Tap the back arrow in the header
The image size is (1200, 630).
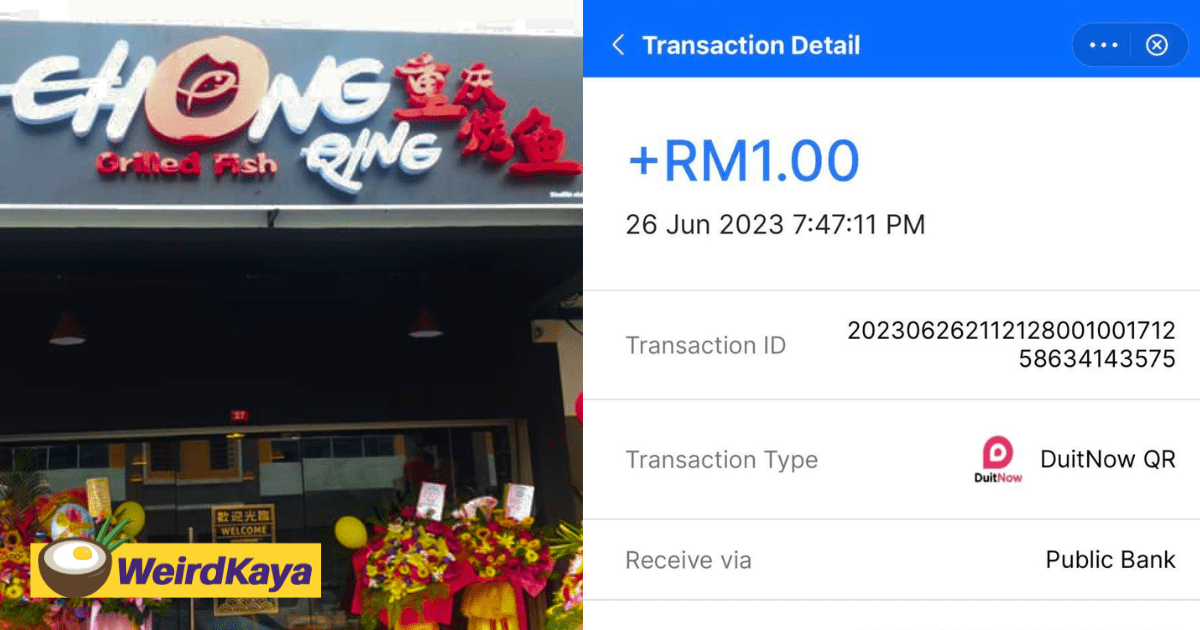point(618,45)
